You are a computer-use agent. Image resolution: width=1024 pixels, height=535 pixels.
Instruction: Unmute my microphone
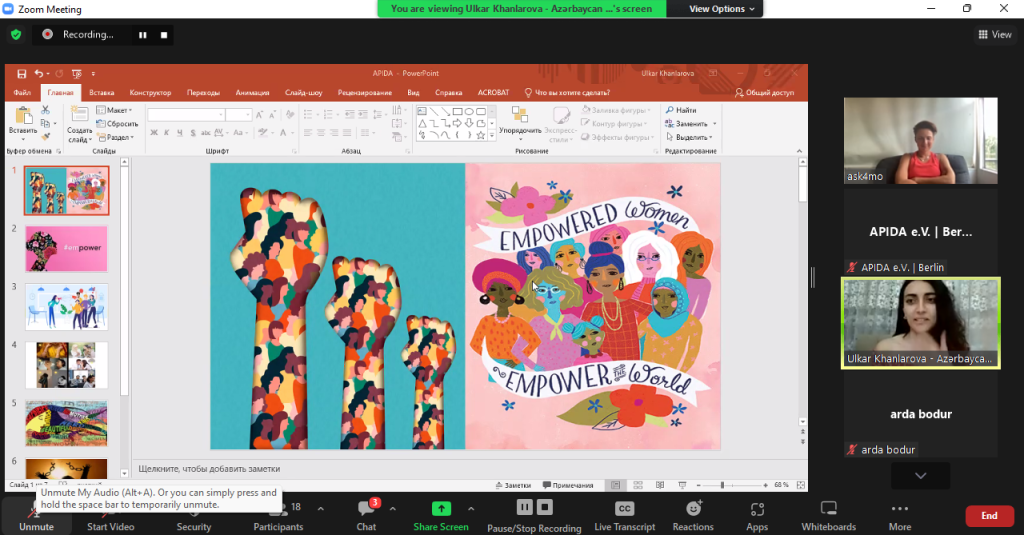36,516
